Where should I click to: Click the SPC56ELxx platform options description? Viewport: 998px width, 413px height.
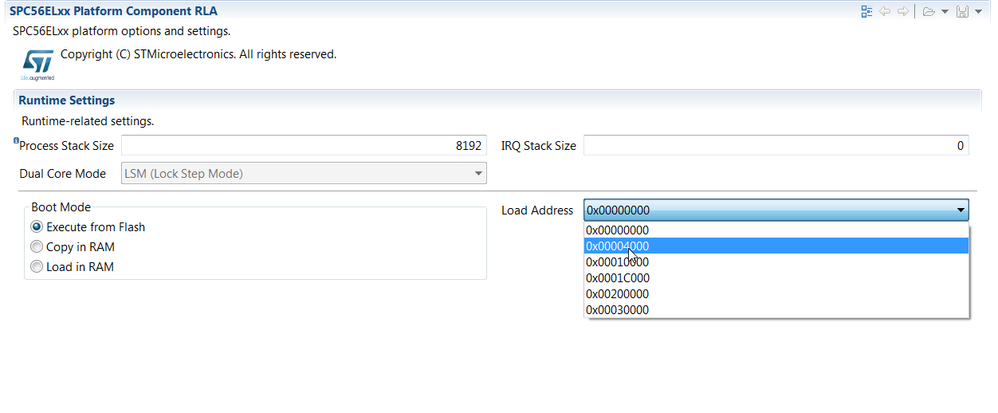122,31
